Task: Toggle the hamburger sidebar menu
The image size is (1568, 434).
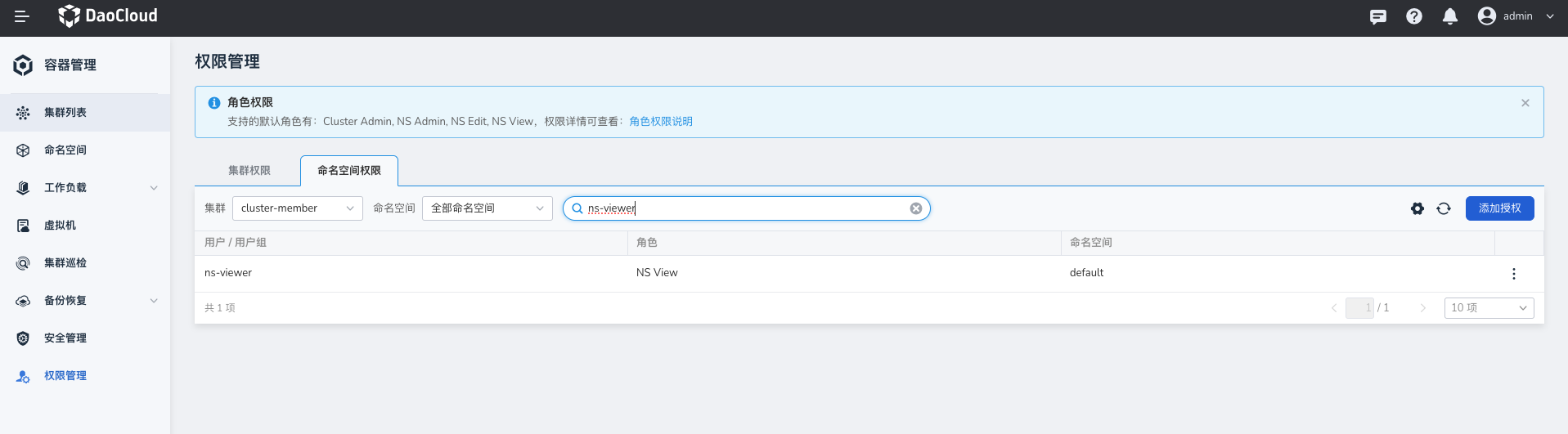Action: [22, 16]
